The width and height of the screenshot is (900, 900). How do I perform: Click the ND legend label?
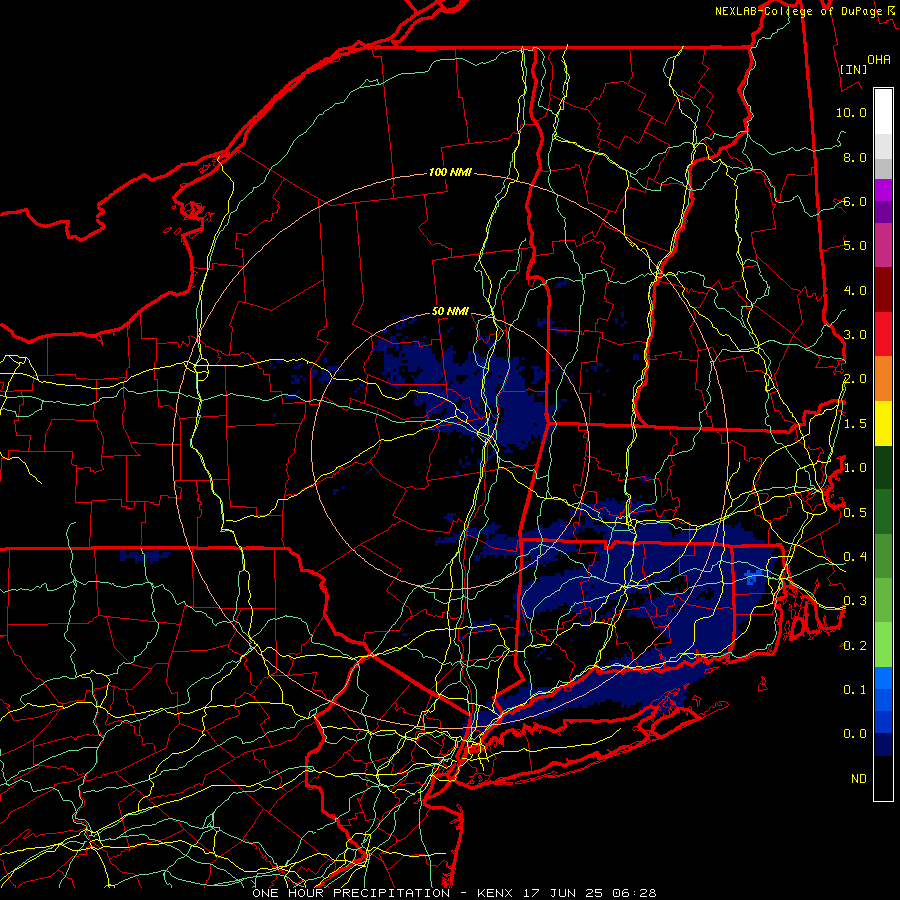click(x=859, y=779)
